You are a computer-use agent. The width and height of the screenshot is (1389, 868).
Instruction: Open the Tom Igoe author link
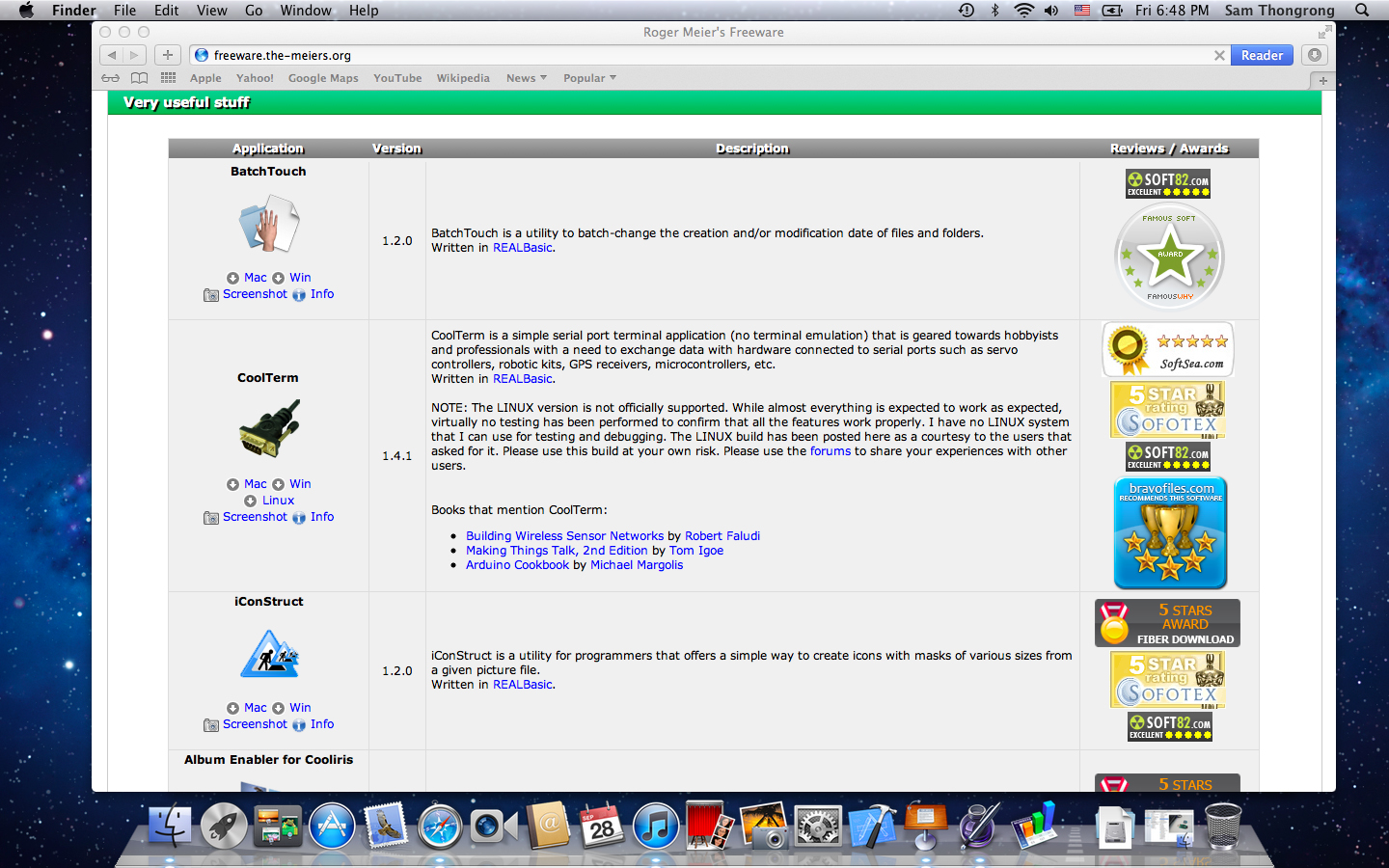click(x=696, y=551)
